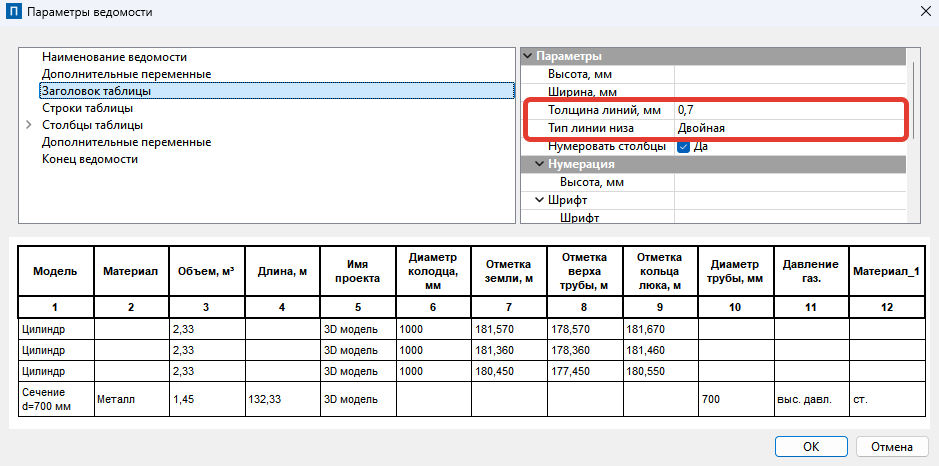
Task: Click the Модель column header
Action: [55, 271]
